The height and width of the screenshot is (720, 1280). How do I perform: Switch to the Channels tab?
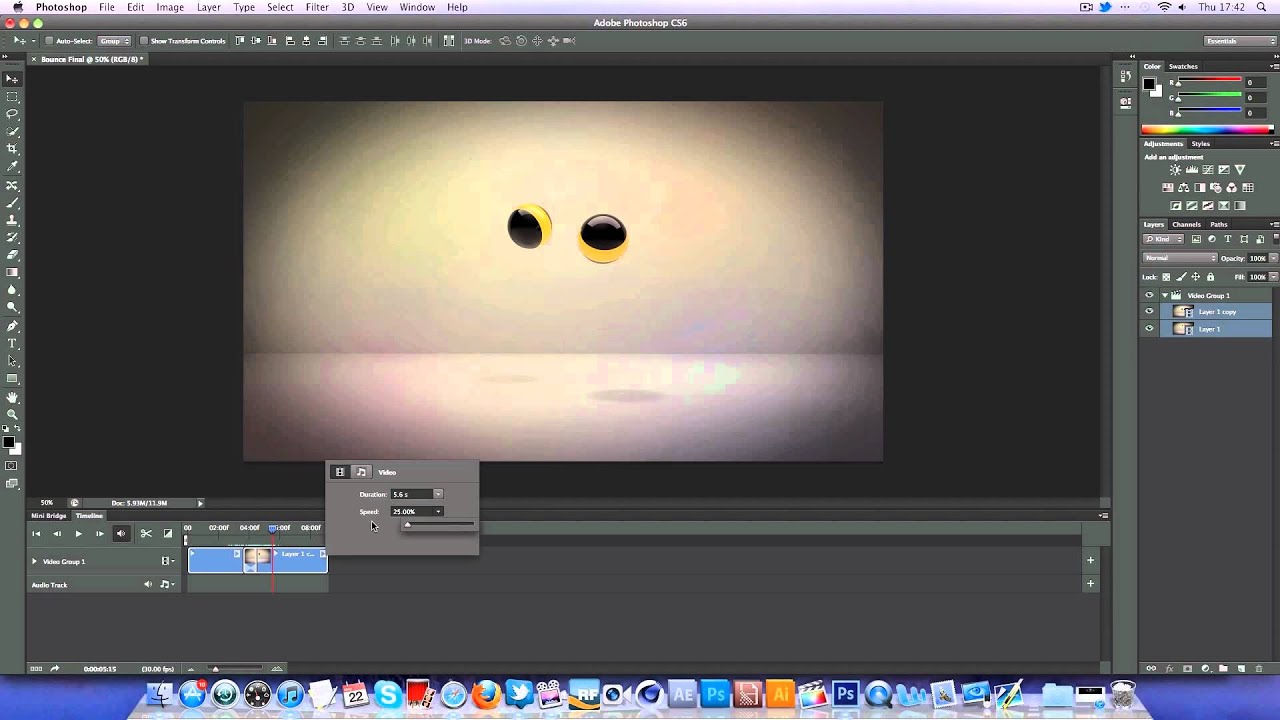(x=1186, y=224)
